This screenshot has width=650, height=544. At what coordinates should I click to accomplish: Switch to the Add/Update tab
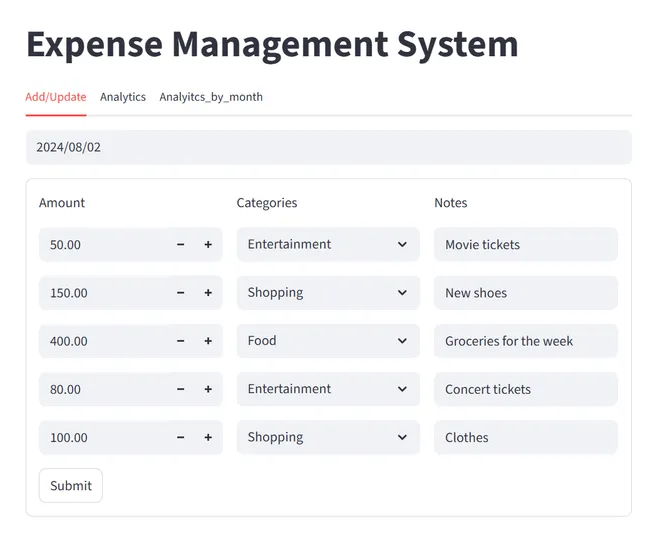coord(56,97)
